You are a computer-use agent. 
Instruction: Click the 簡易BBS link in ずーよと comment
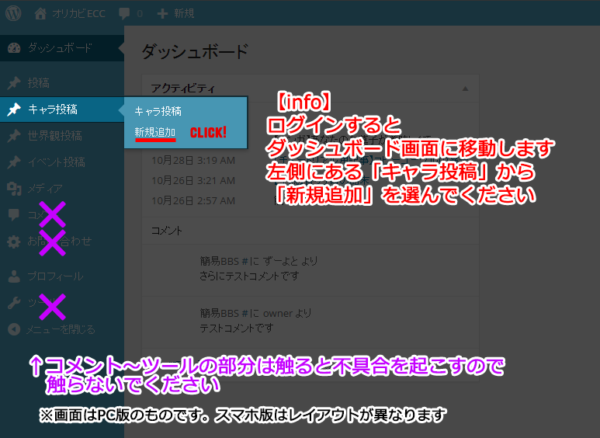tap(219, 261)
